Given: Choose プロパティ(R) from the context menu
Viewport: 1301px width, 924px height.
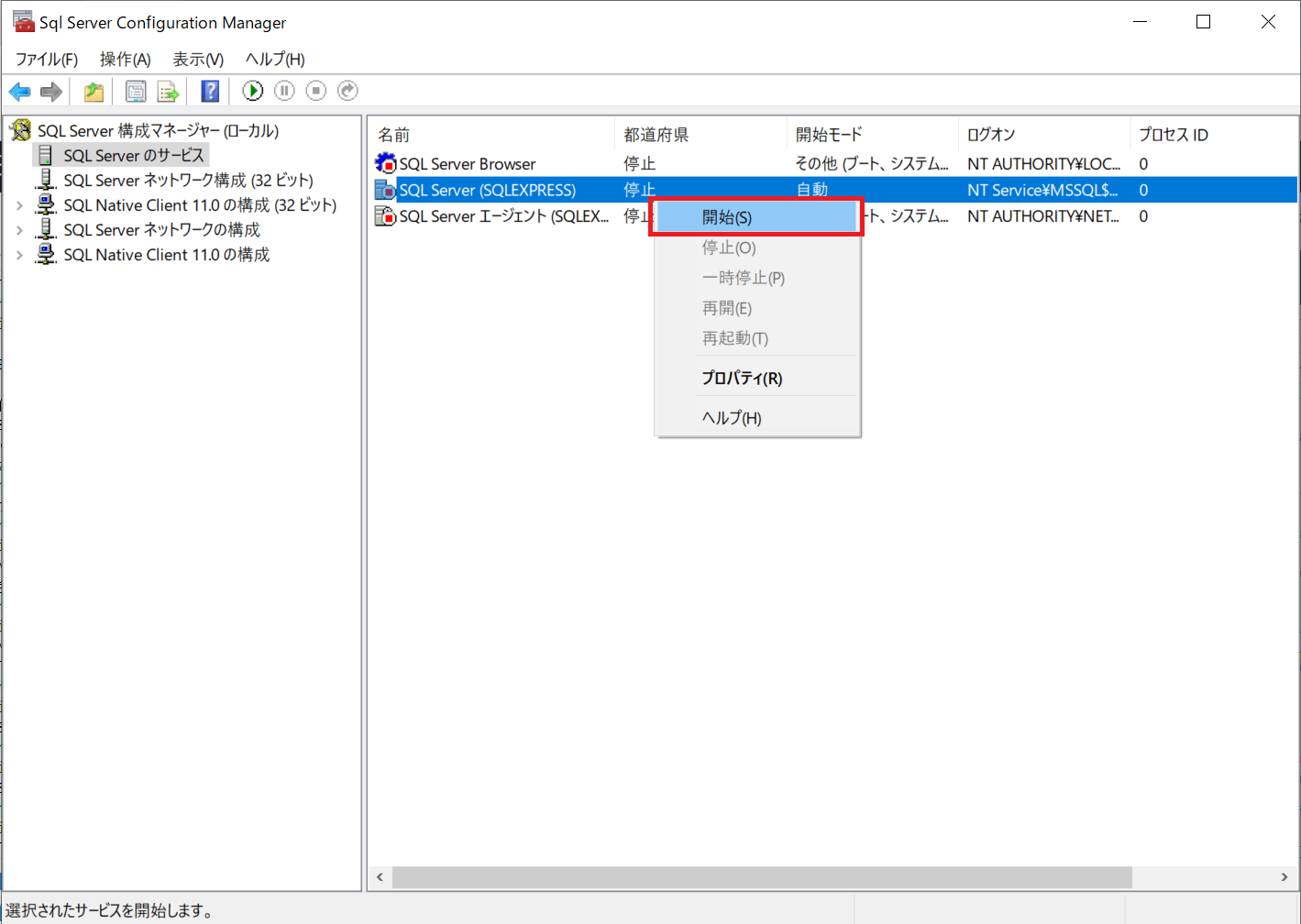Looking at the screenshot, I should pos(757,378).
